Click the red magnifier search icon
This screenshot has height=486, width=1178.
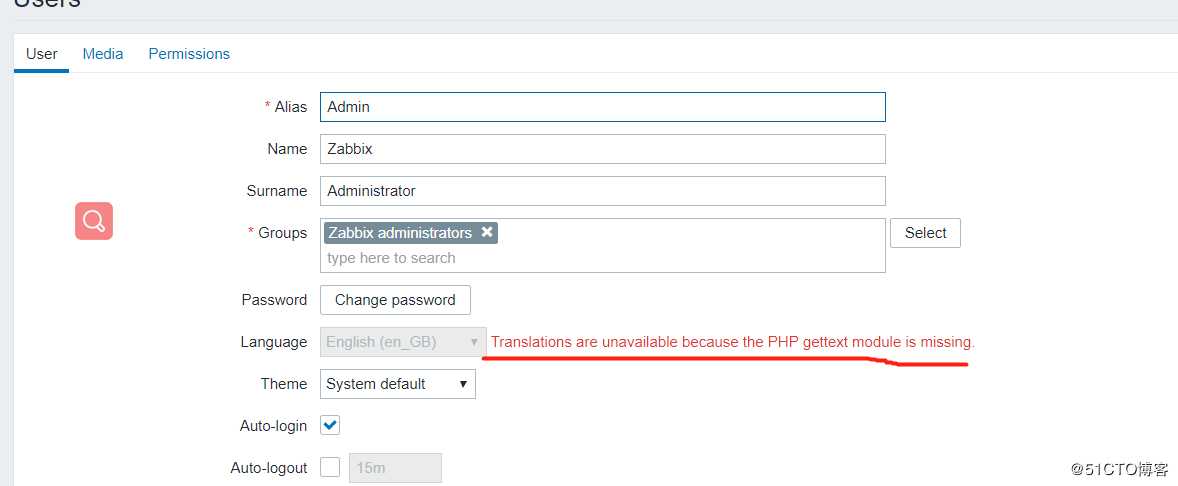94,221
